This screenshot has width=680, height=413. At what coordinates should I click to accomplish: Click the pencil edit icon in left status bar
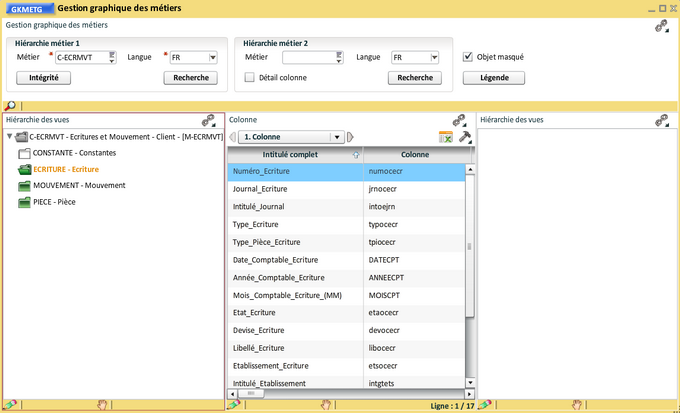pos(10,405)
